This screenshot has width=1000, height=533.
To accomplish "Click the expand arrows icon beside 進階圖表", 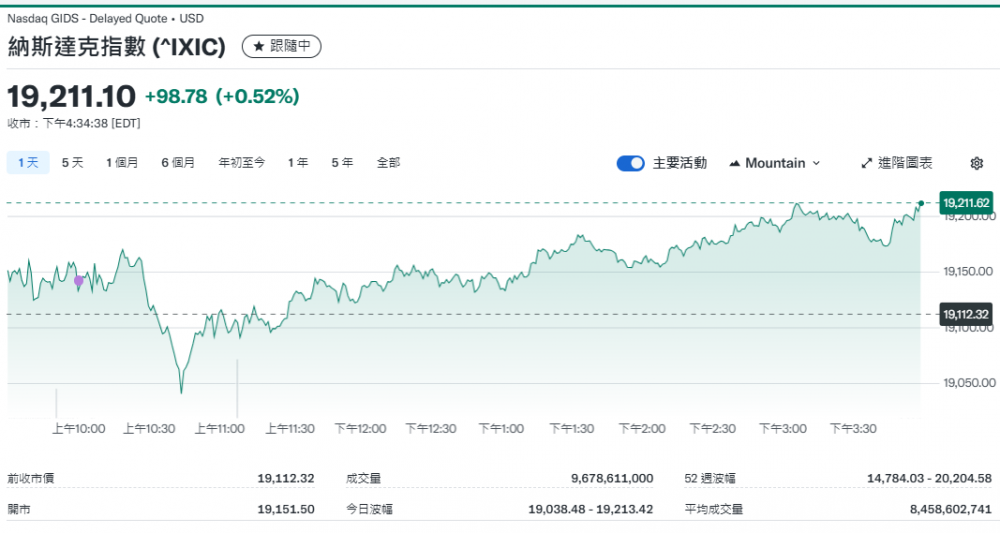I will tap(868, 163).
